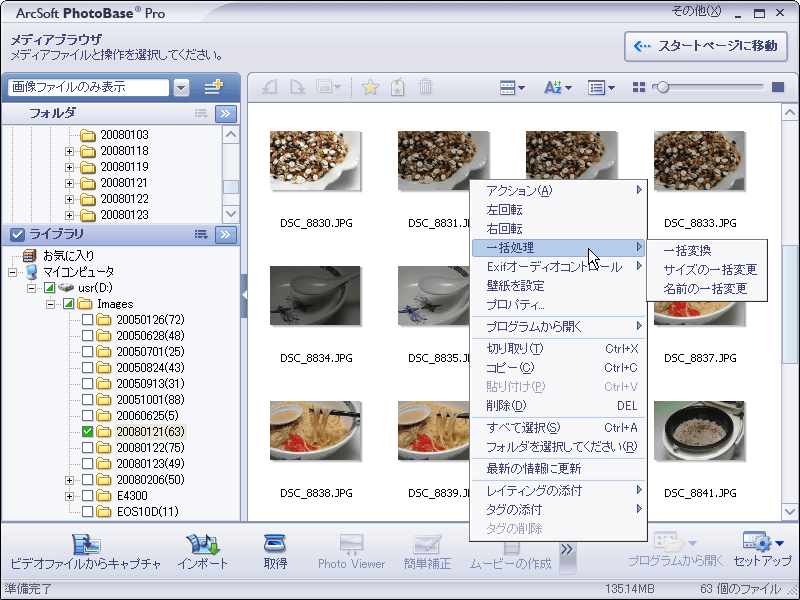Click the scanner acquire (取得) icon
This screenshot has height=600, width=800.
(x=275, y=543)
